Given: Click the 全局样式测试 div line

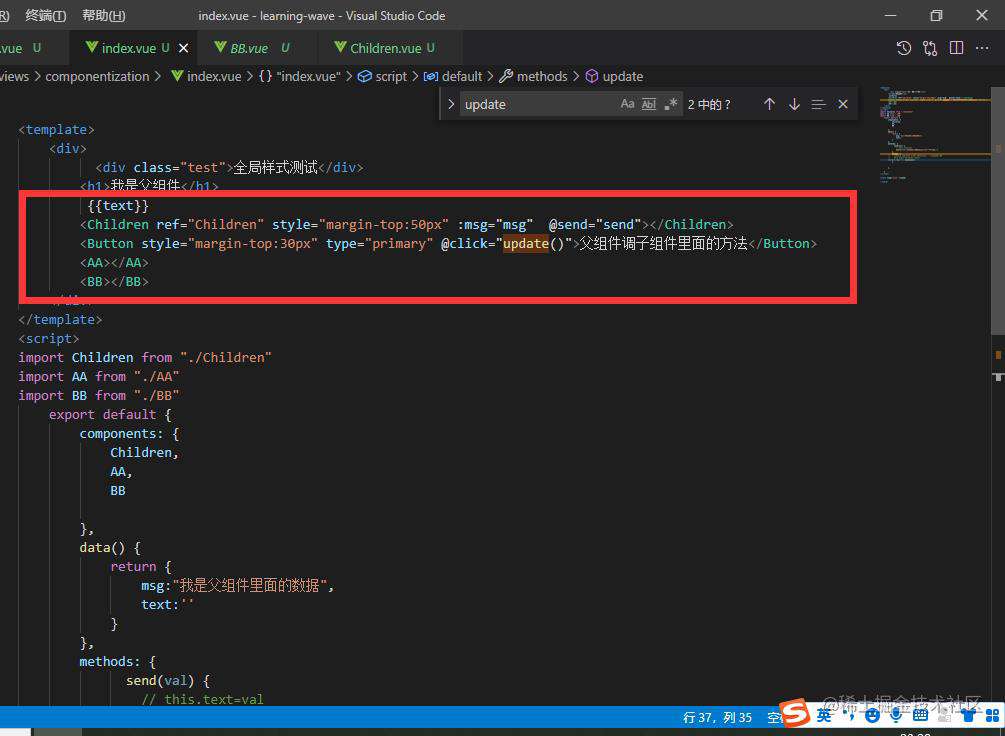Looking at the screenshot, I should (229, 167).
